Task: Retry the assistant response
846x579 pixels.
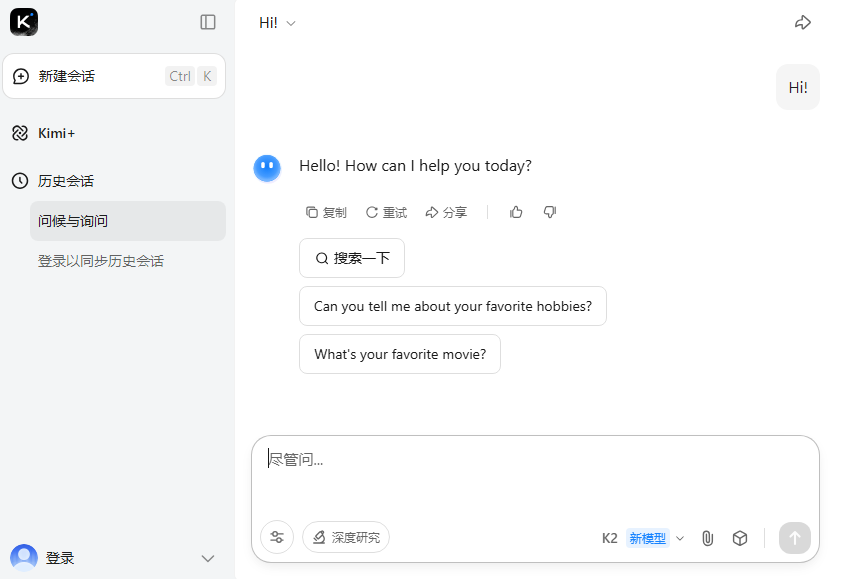Action: tap(386, 212)
